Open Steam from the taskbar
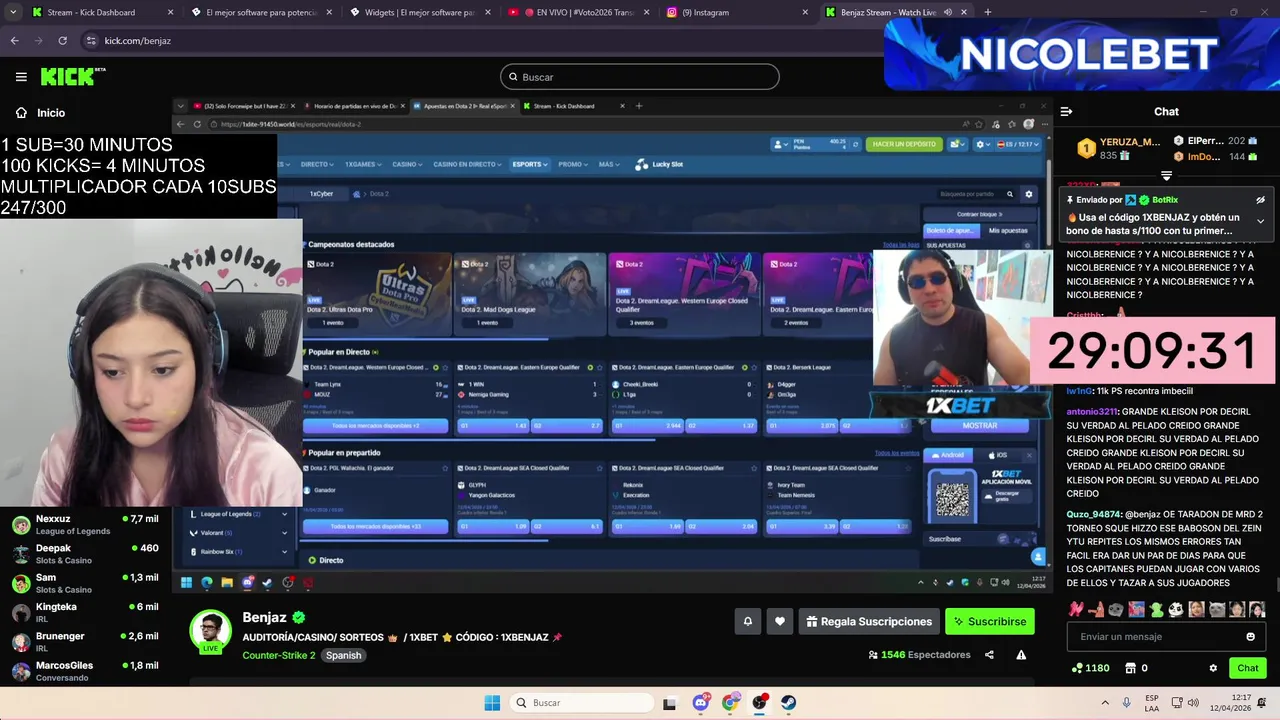Image resolution: width=1280 pixels, height=720 pixels. (789, 703)
